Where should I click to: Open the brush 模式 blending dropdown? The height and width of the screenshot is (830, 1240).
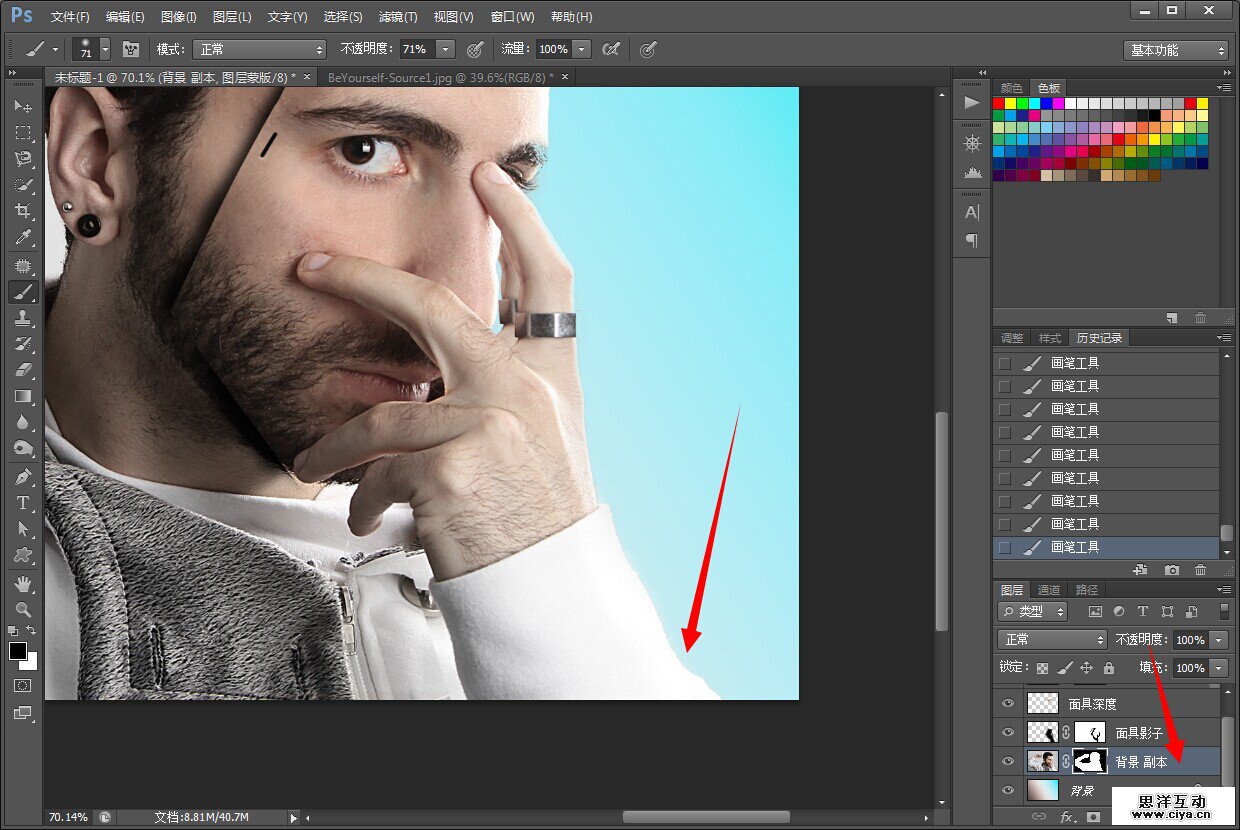pyautogui.click(x=260, y=49)
